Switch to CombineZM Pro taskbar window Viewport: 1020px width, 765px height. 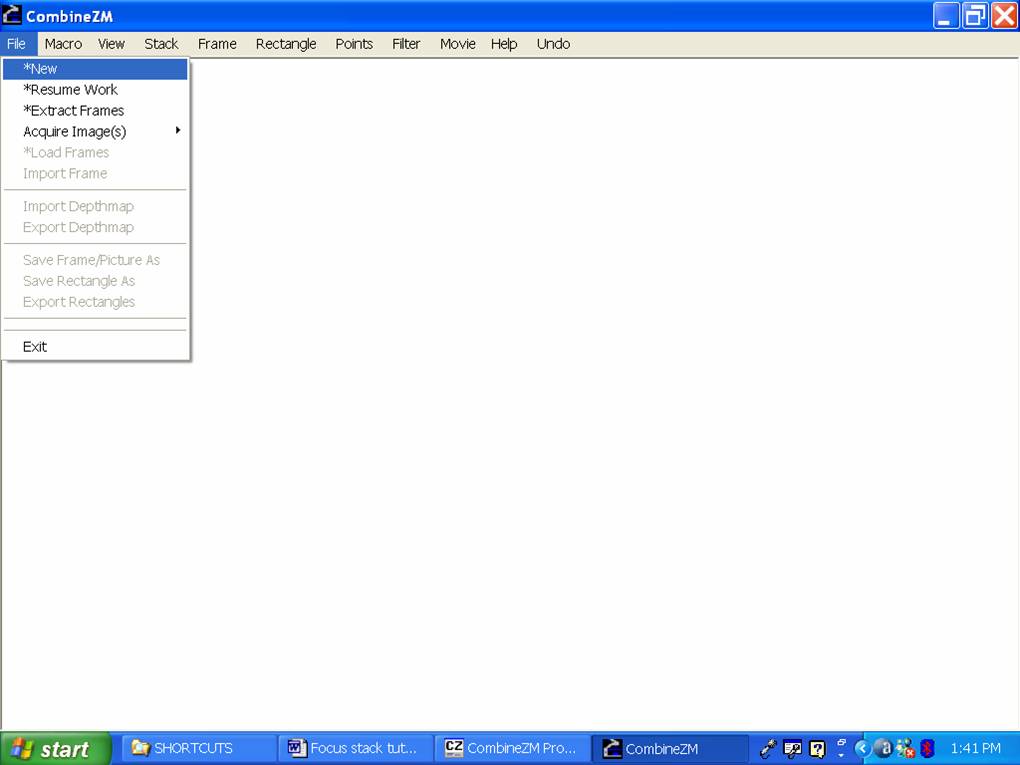(x=512, y=749)
